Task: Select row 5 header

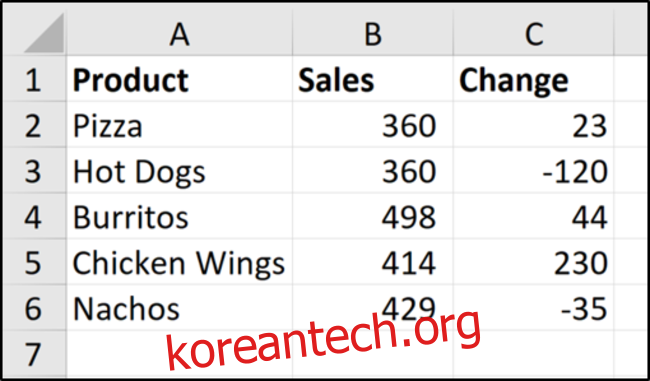Action: [x=34, y=262]
